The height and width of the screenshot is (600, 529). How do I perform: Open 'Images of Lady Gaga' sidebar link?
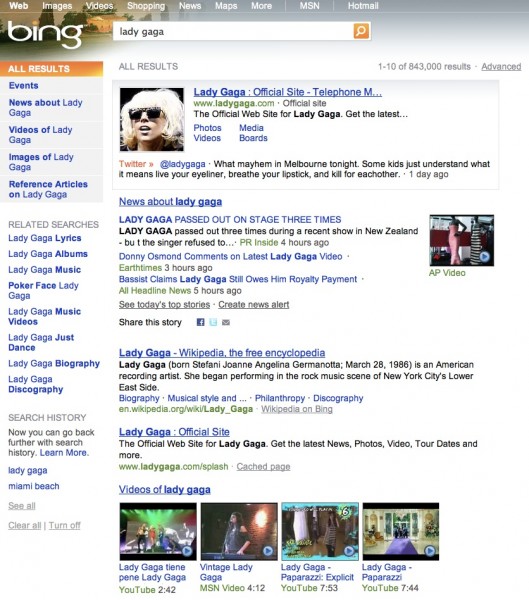click(x=41, y=162)
